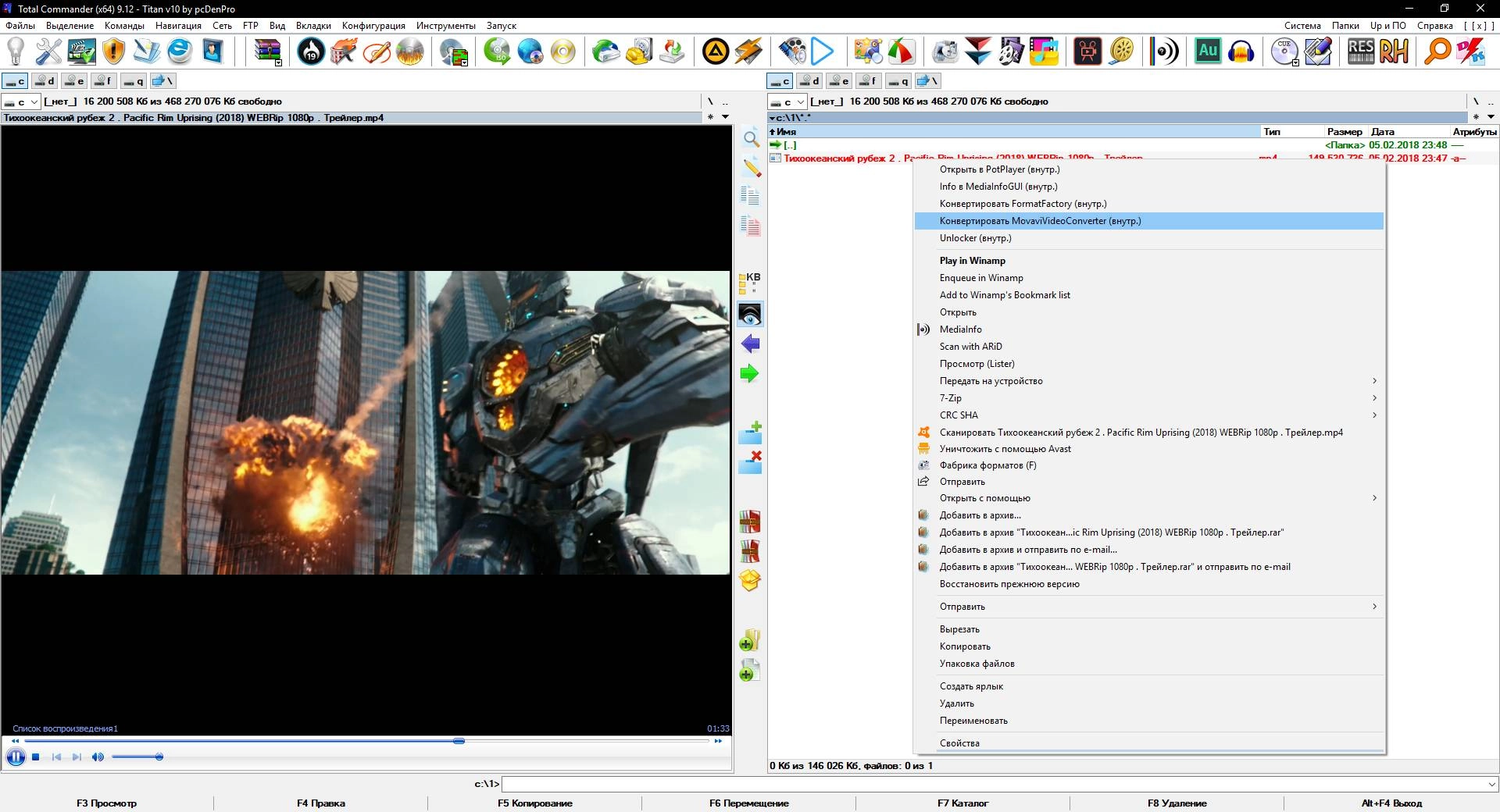Screen dimensions: 1500x812
Task: Click F3 Просмотр button
Action: pos(107,803)
